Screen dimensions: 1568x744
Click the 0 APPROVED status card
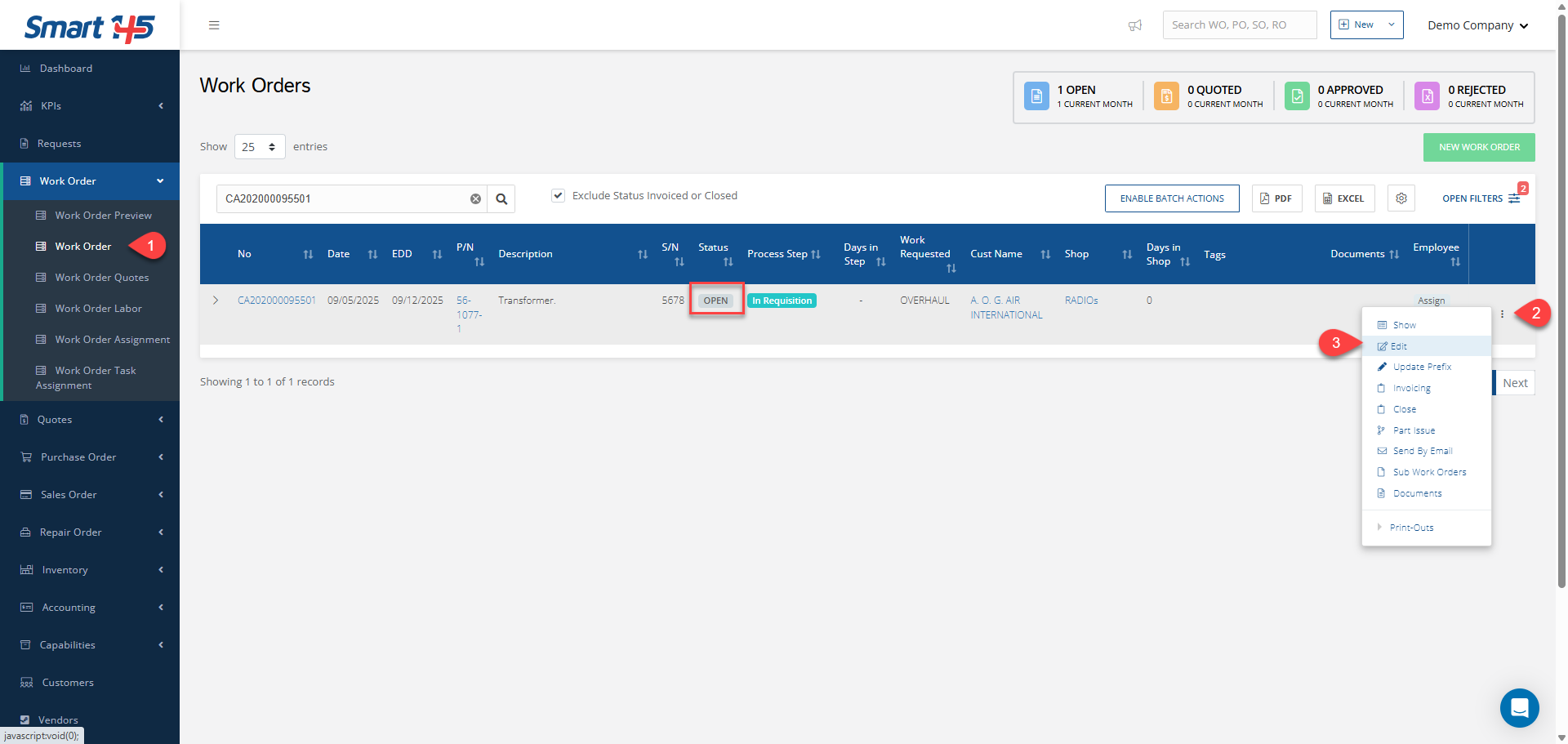pos(1339,96)
